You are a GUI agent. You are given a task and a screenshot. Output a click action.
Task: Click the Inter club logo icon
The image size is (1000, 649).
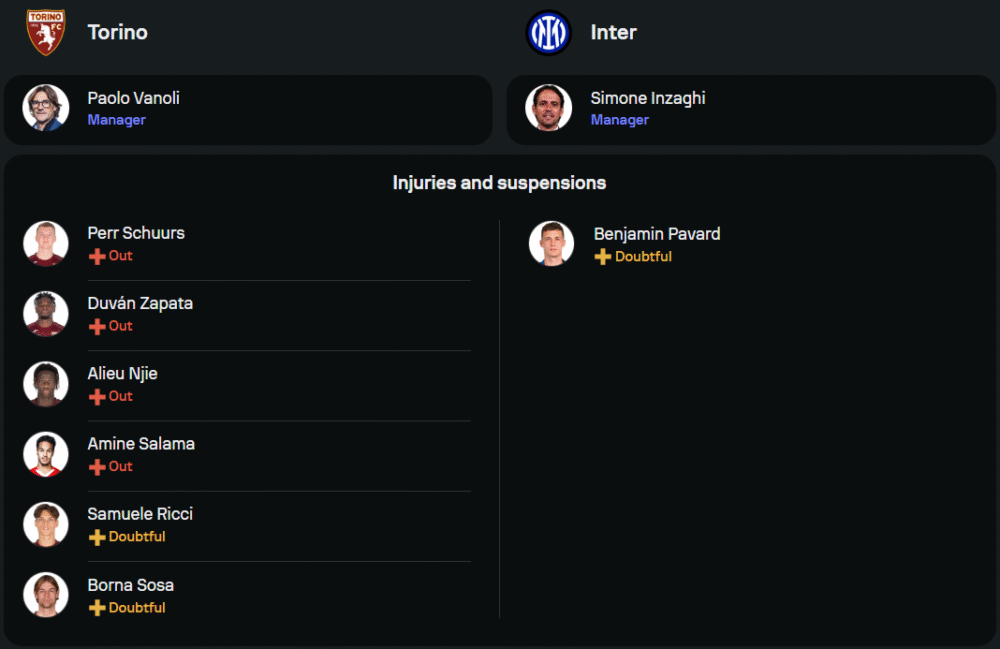click(x=548, y=32)
